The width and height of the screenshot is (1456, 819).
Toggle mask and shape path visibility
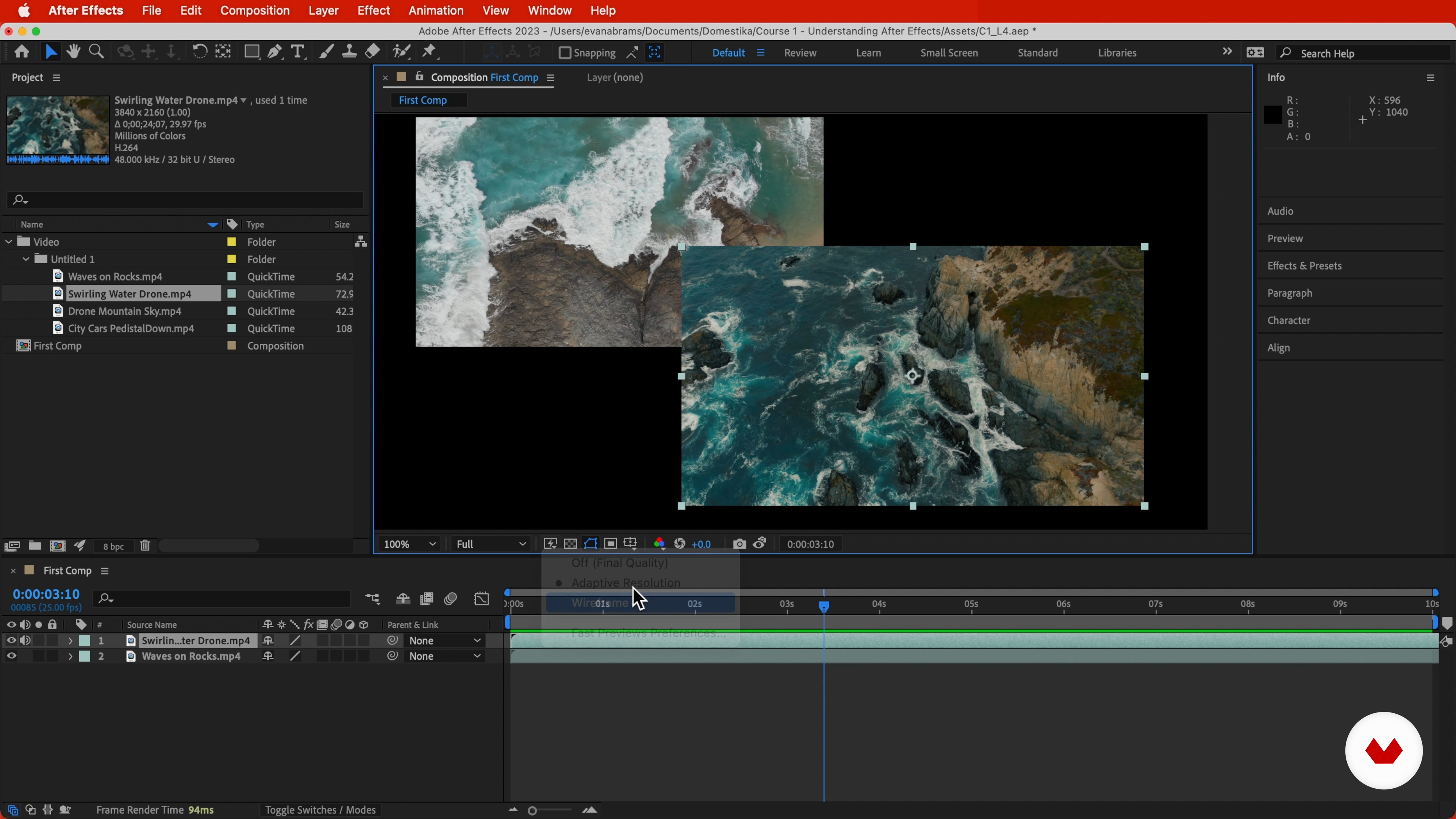(591, 544)
